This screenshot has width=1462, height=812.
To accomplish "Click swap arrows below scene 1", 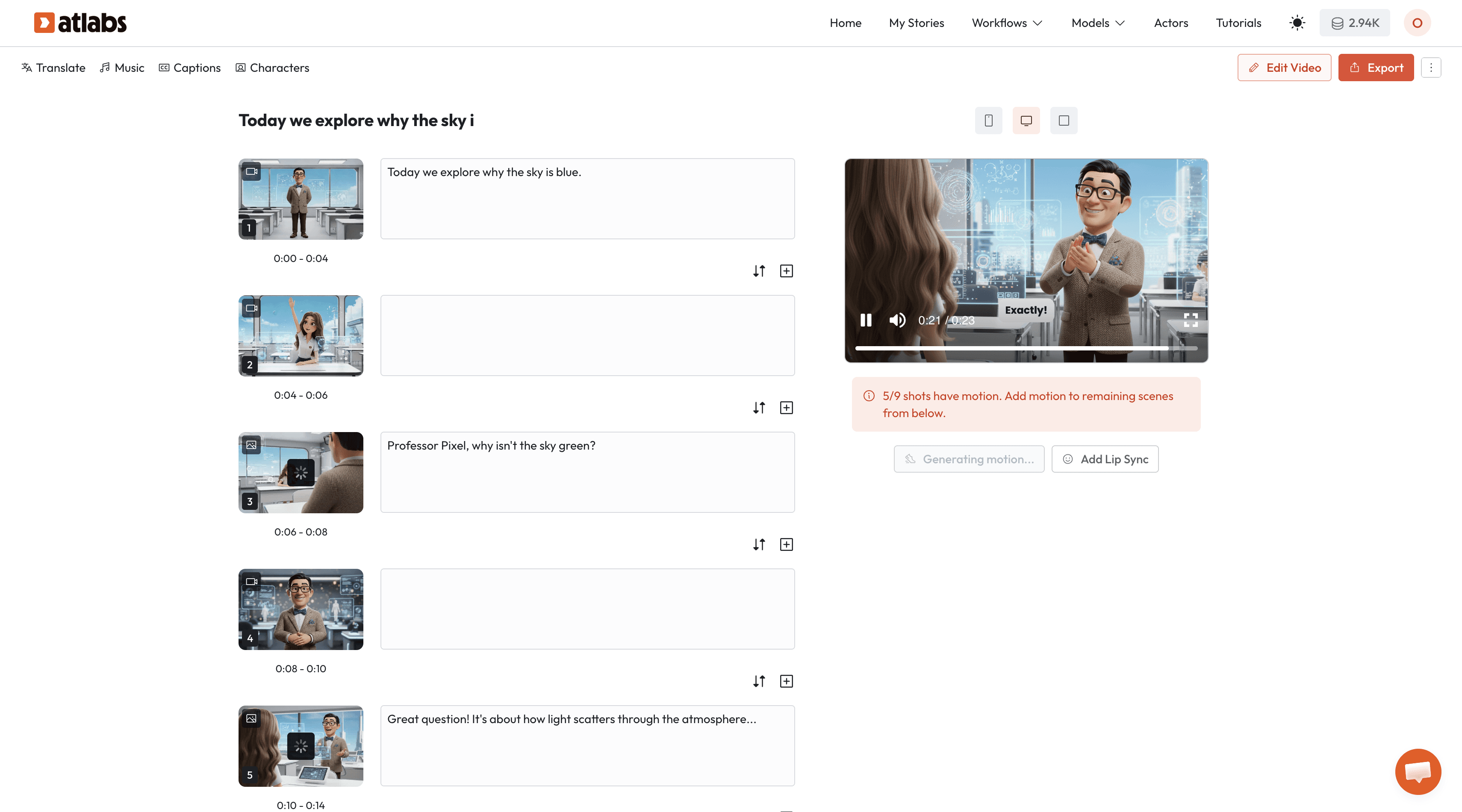I will click(x=759, y=271).
